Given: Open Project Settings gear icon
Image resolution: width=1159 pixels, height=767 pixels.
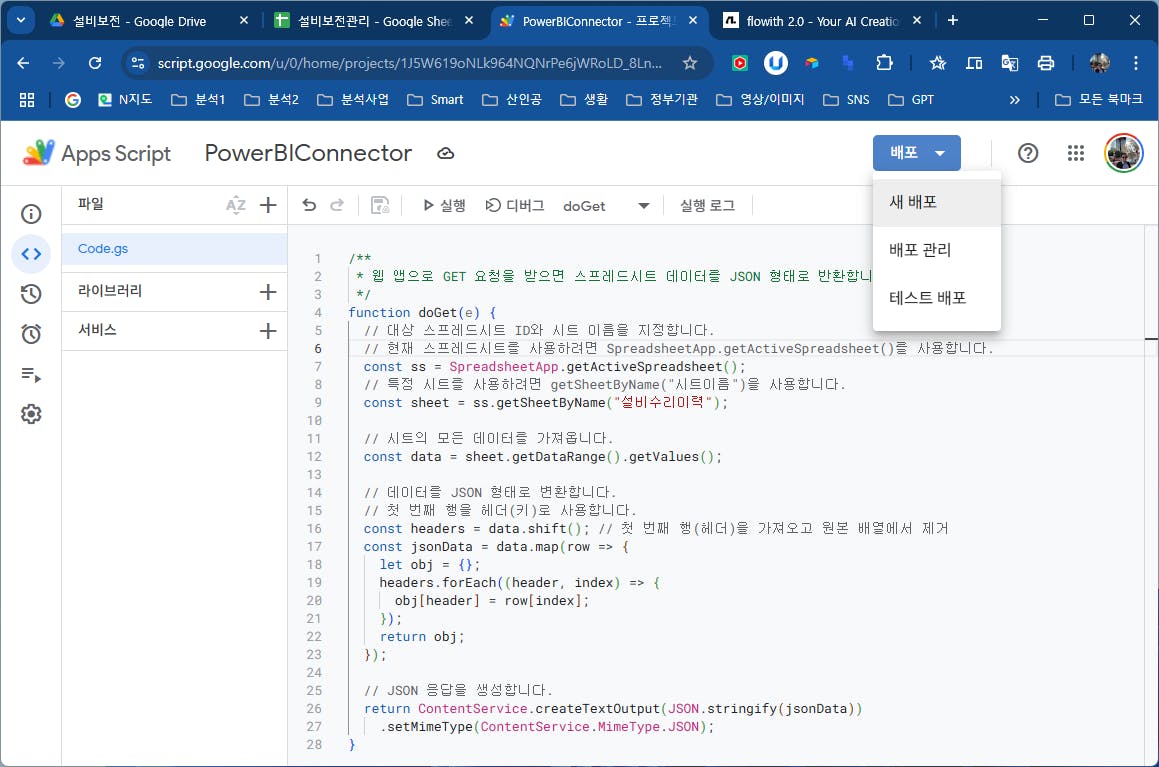Looking at the screenshot, I should (31, 414).
